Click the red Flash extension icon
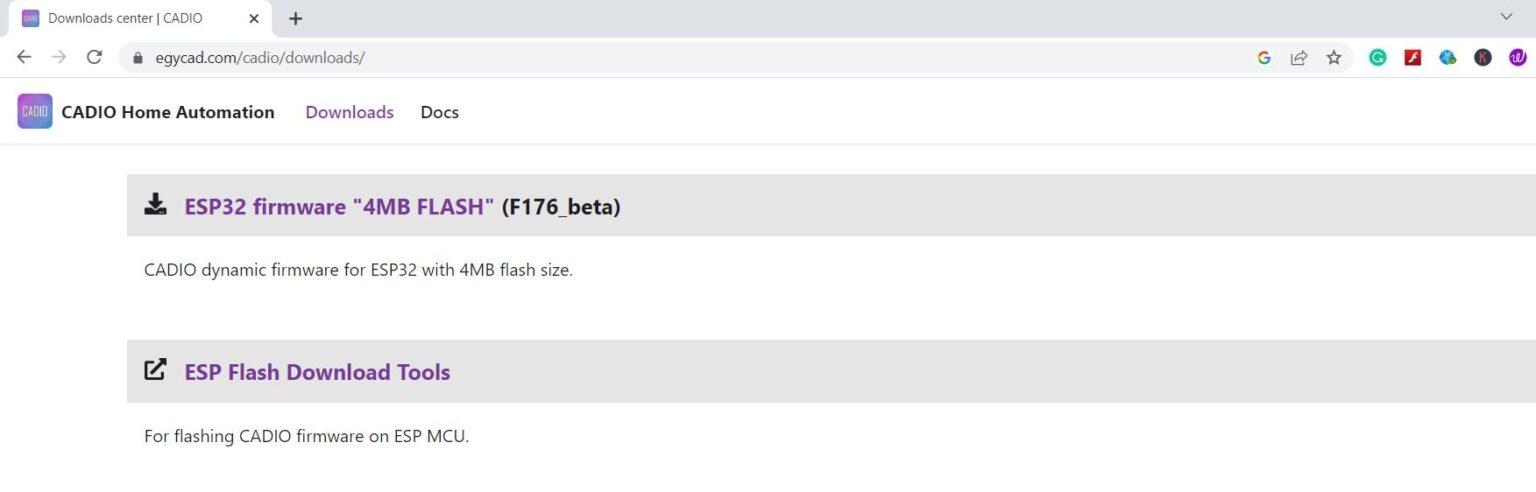This screenshot has height=492, width=1536. [1413, 58]
